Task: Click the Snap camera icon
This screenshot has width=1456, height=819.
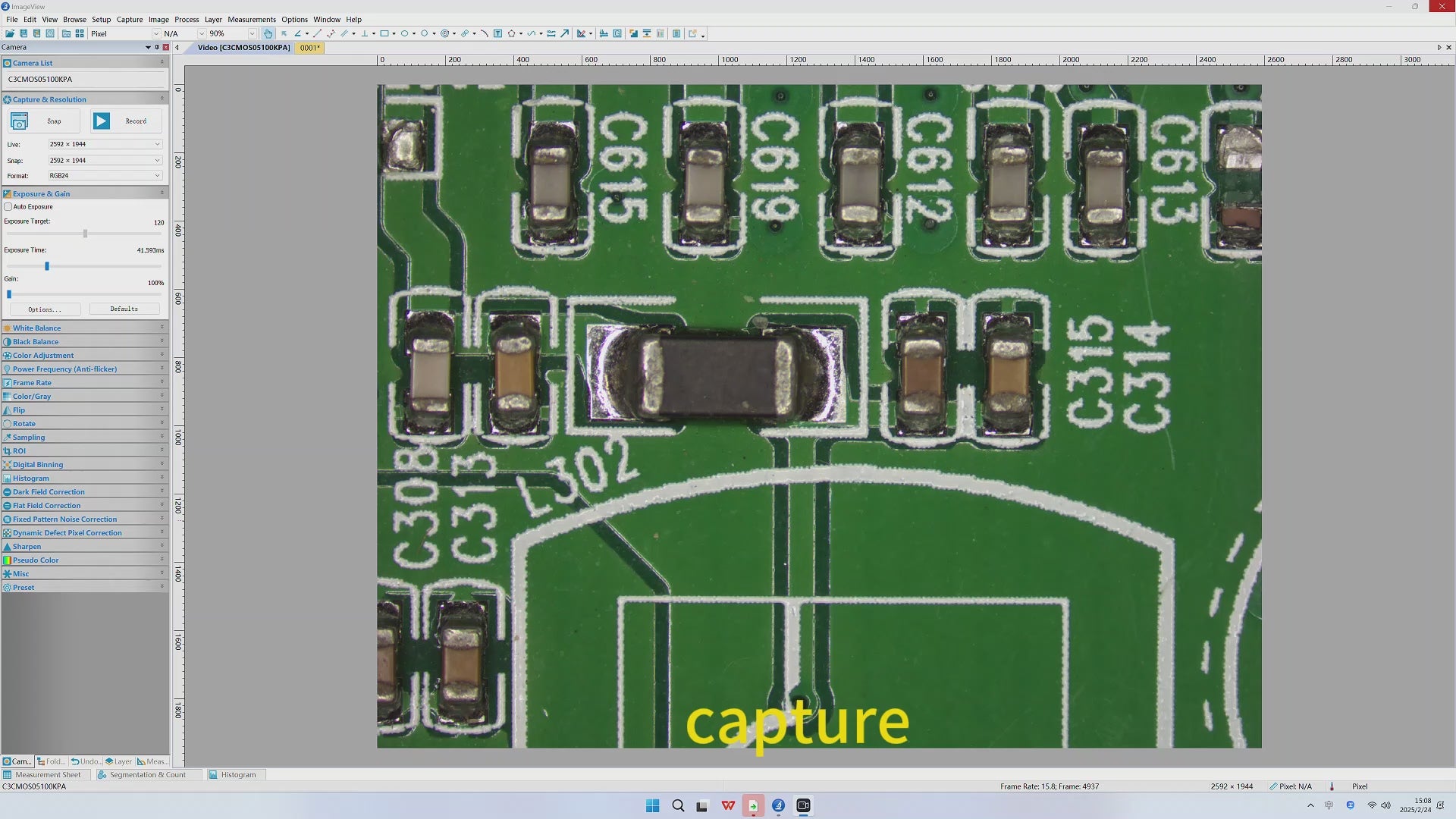Action: tap(19, 121)
